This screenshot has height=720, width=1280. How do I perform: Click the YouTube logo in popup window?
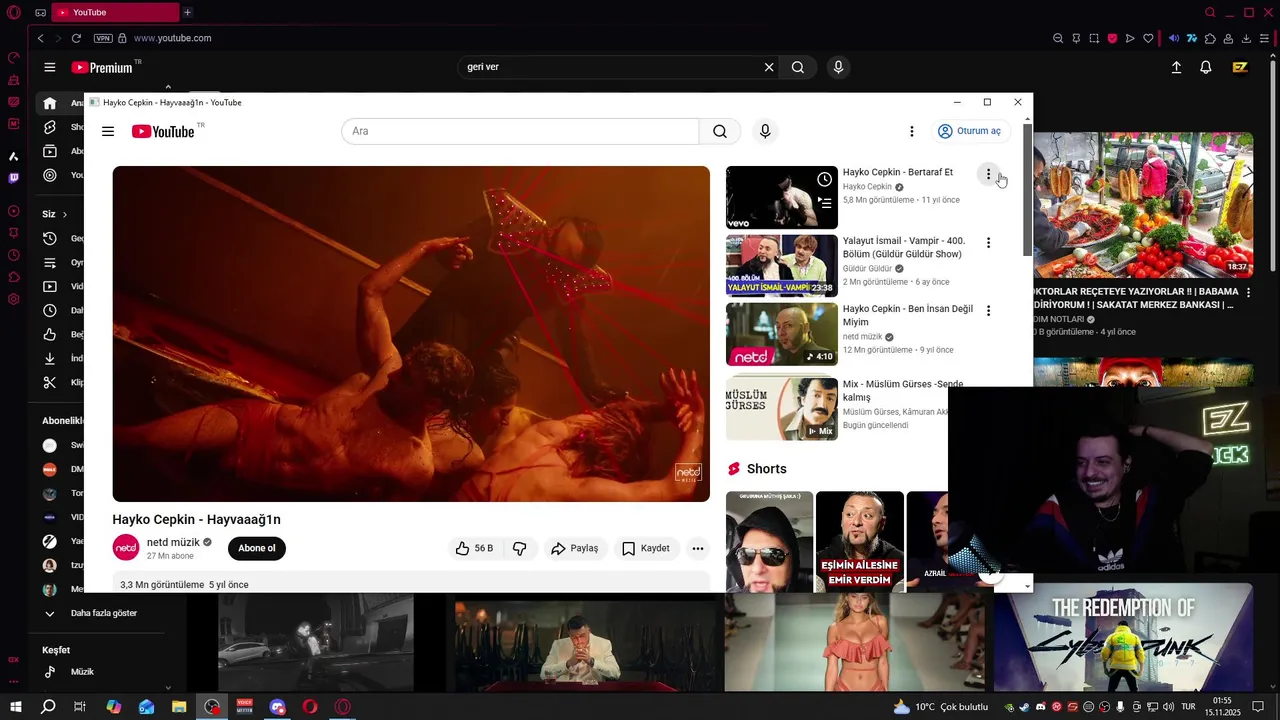coord(163,131)
